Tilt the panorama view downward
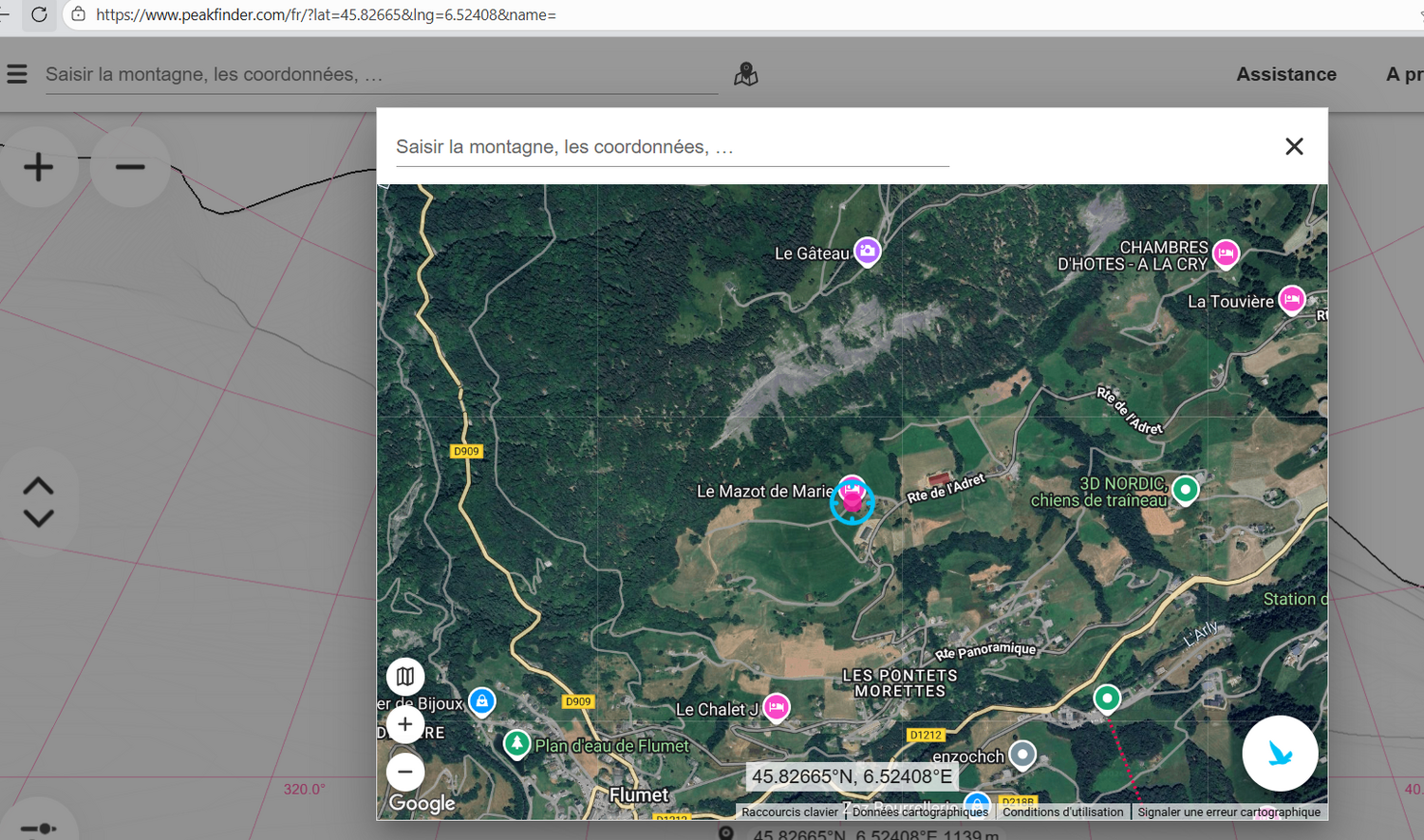The image size is (1424, 840). tap(38, 518)
